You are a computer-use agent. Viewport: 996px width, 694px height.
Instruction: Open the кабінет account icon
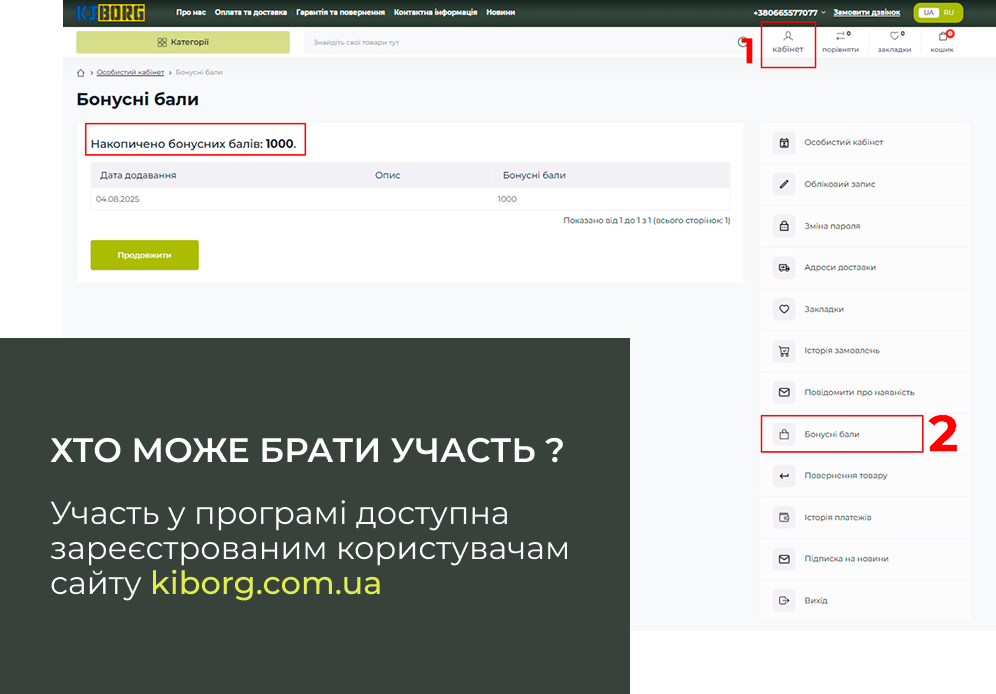[788, 41]
